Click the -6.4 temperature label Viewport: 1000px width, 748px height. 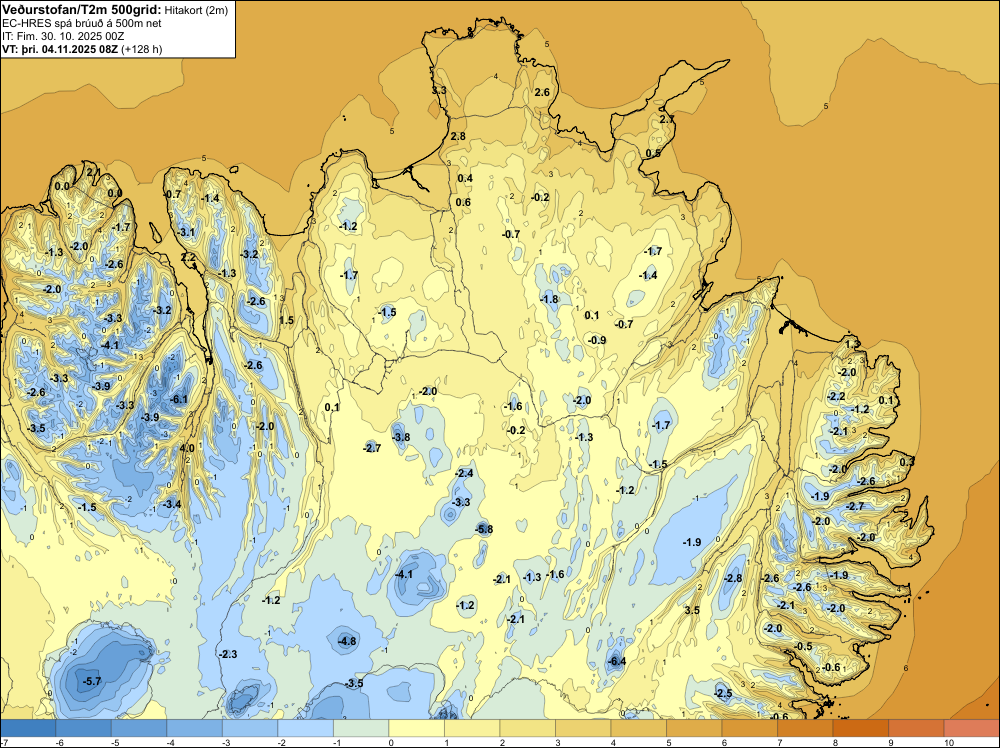click(617, 661)
